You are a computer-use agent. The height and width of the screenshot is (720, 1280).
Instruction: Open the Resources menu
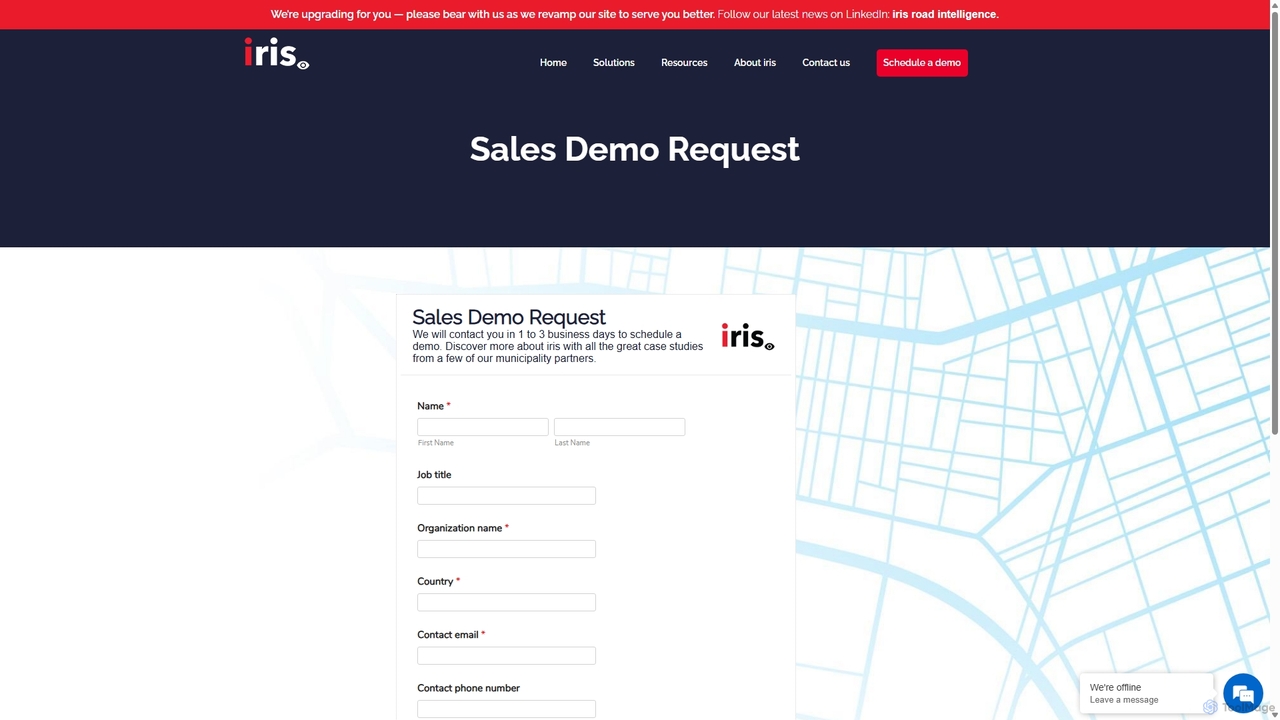684,63
